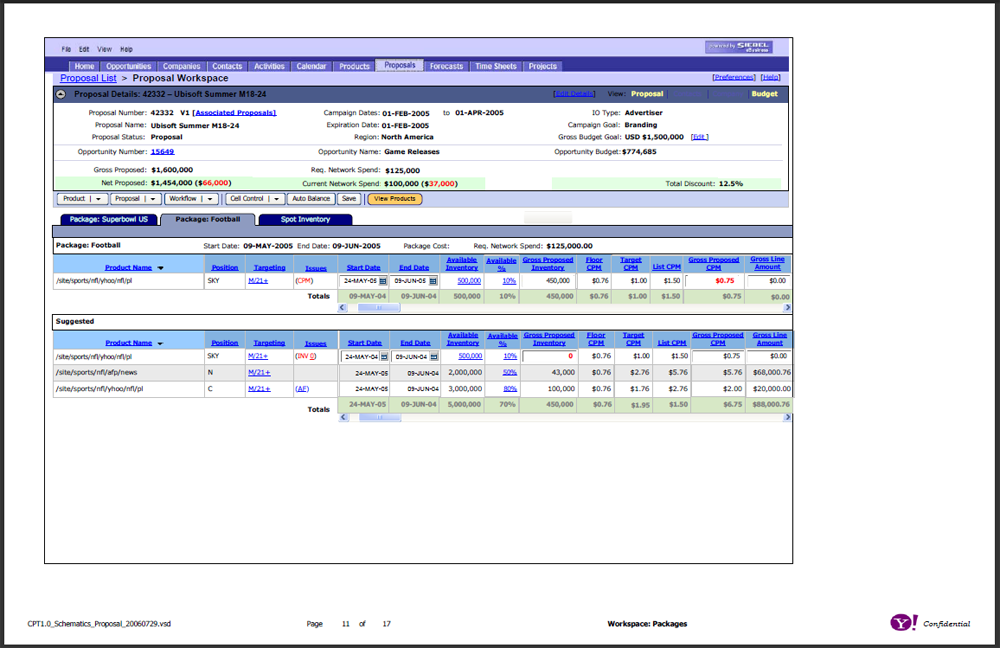1000x648 pixels.
Task: Open the Proposal List link
Action: click(87, 77)
